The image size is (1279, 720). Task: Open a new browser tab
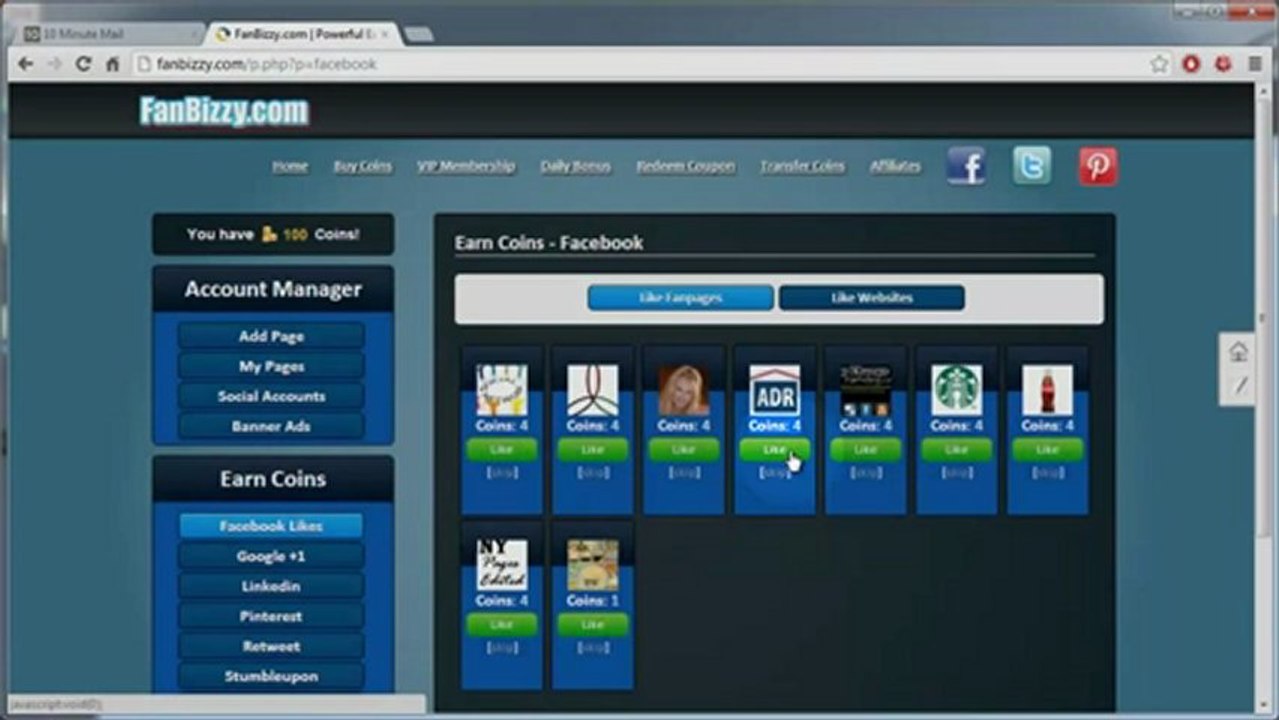click(x=418, y=35)
